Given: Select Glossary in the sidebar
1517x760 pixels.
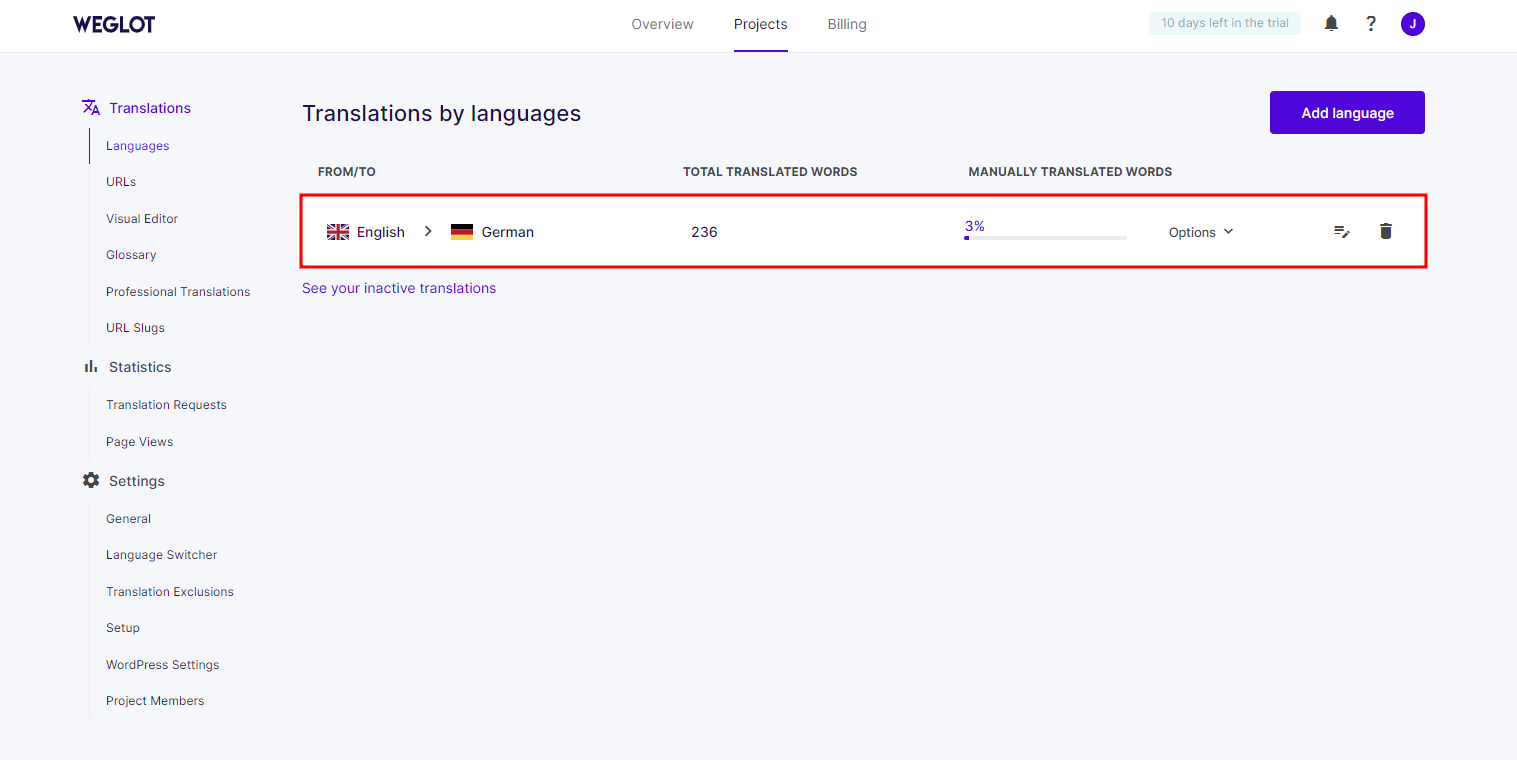Looking at the screenshot, I should [131, 255].
